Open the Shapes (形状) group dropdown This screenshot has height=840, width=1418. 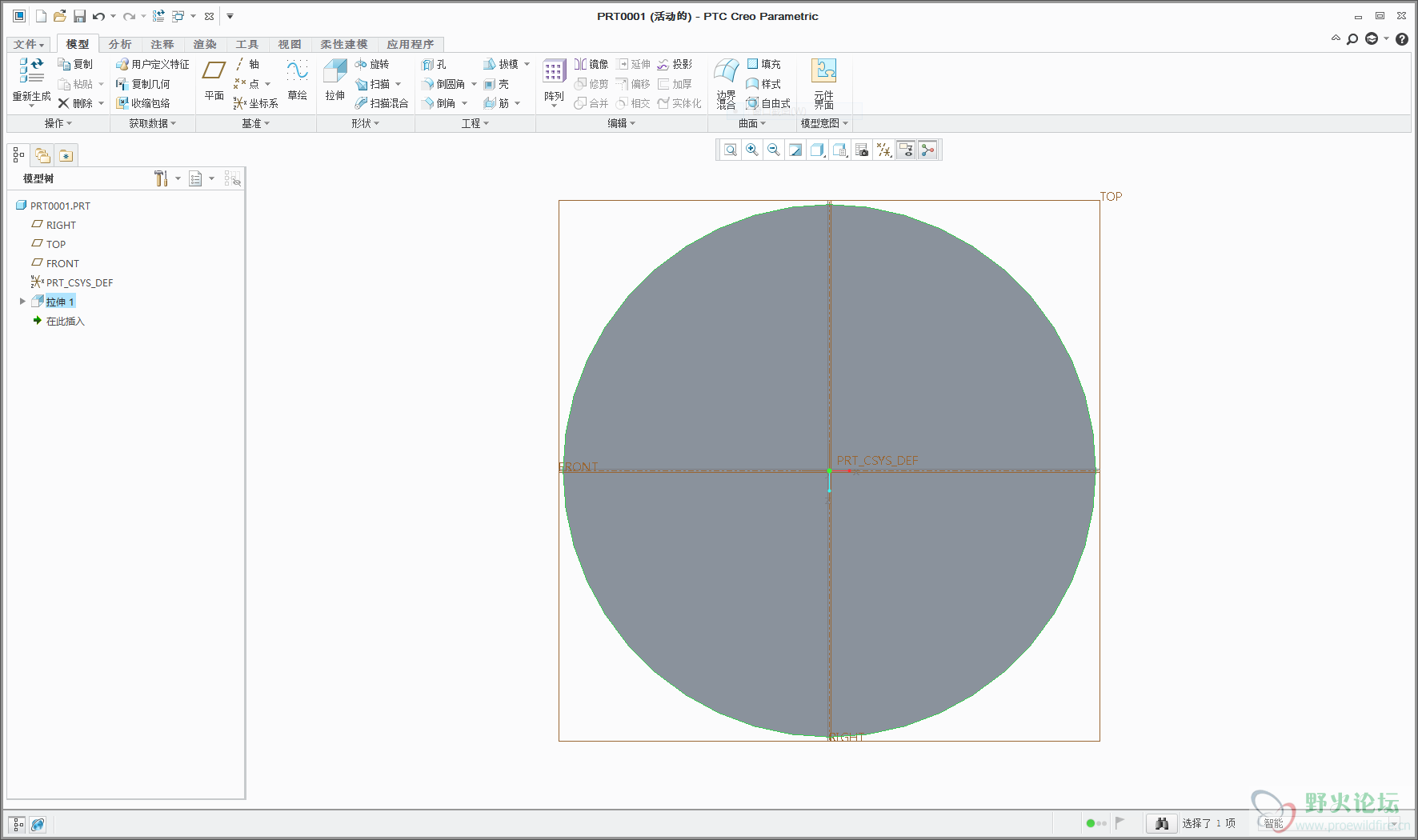(x=366, y=123)
